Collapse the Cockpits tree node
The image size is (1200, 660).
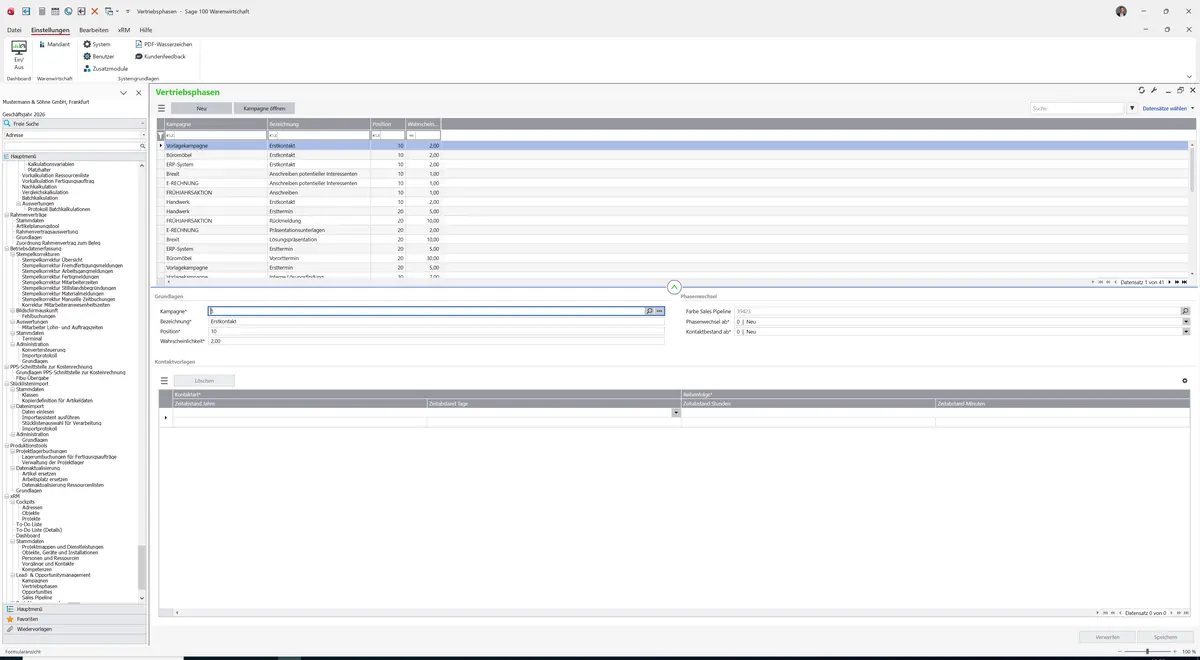12,502
